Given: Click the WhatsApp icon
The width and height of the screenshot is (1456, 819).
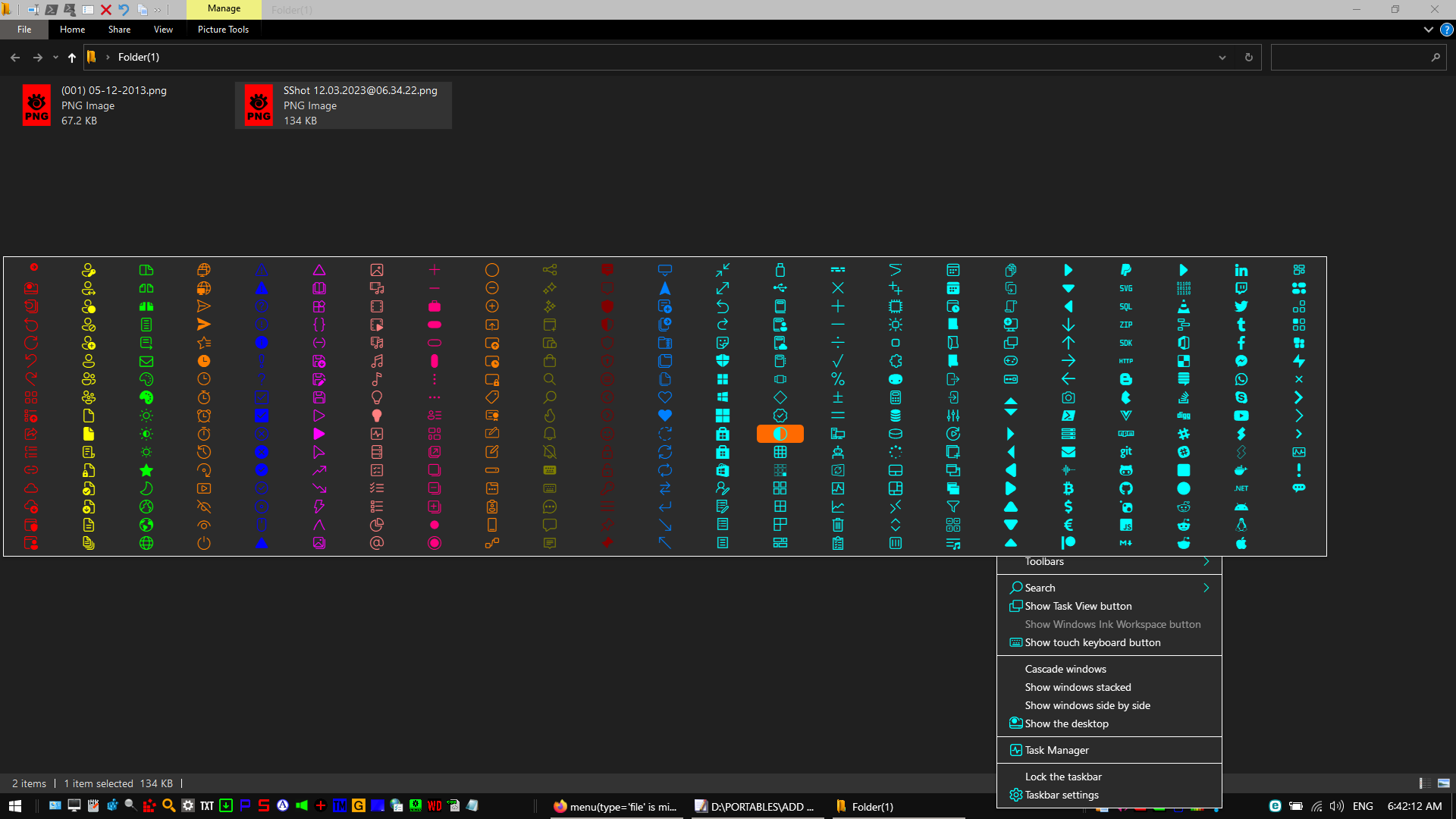Looking at the screenshot, I should pyautogui.click(x=1241, y=379).
